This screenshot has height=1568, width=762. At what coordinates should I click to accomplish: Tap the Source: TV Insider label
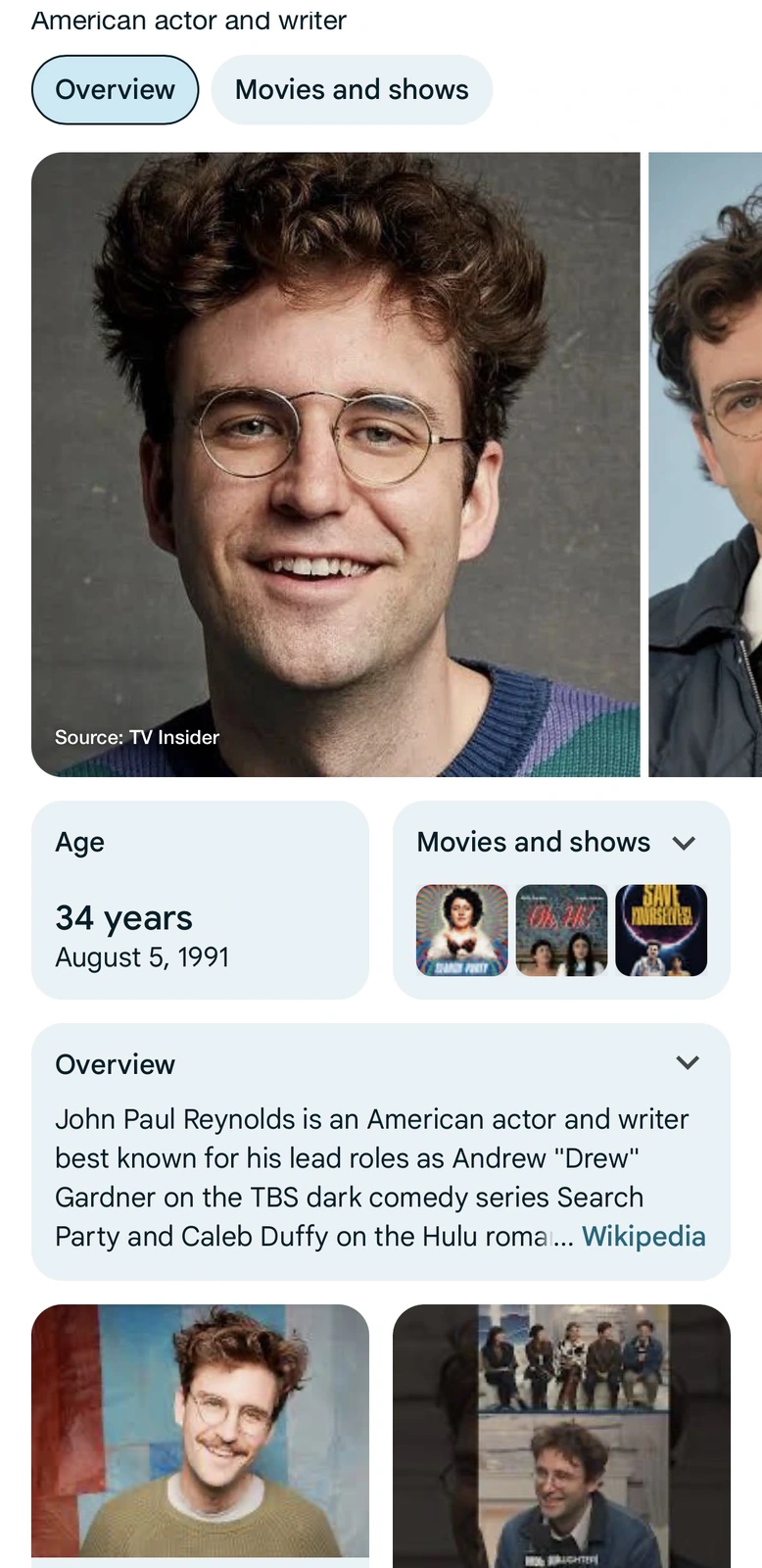137,738
